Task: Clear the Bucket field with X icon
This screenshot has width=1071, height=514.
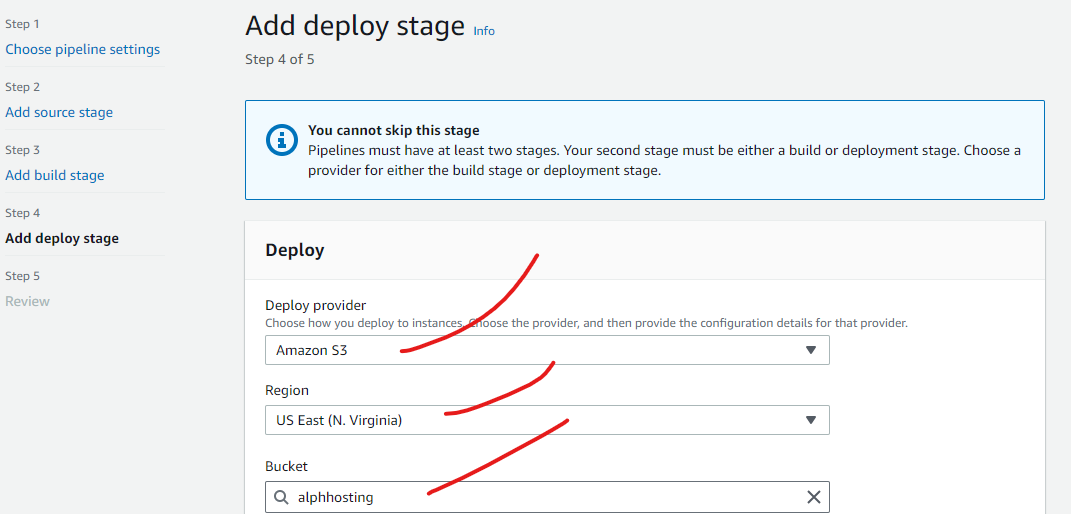Action: click(x=813, y=497)
